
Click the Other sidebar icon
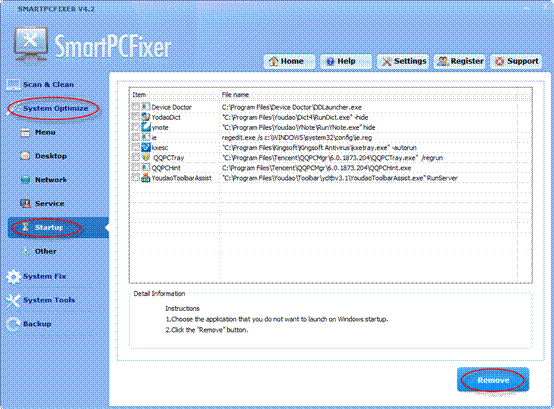pos(25,251)
